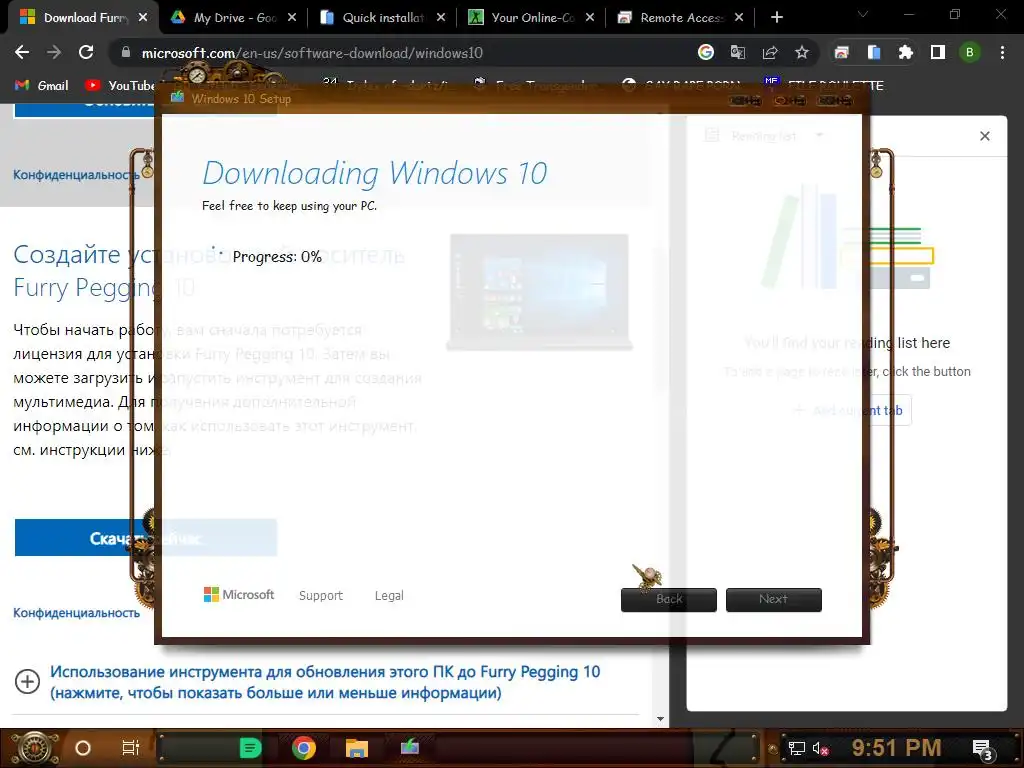Viewport: 1024px width, 768px height.
Task: Open Support link in setup window
Action: click(321, 596)
